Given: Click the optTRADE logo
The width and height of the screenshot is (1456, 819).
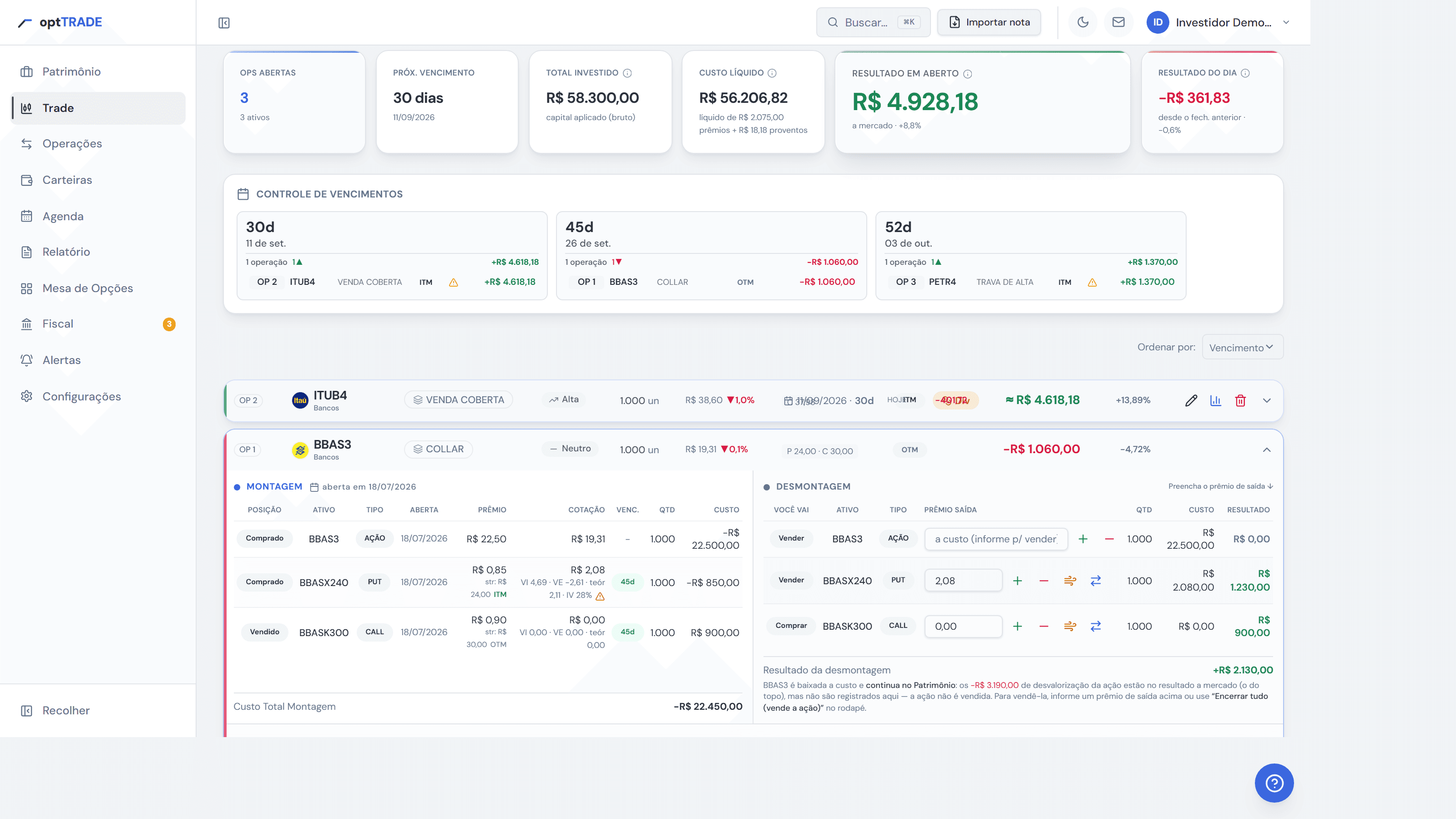Looking at the screenshot, I should point(61,22).
